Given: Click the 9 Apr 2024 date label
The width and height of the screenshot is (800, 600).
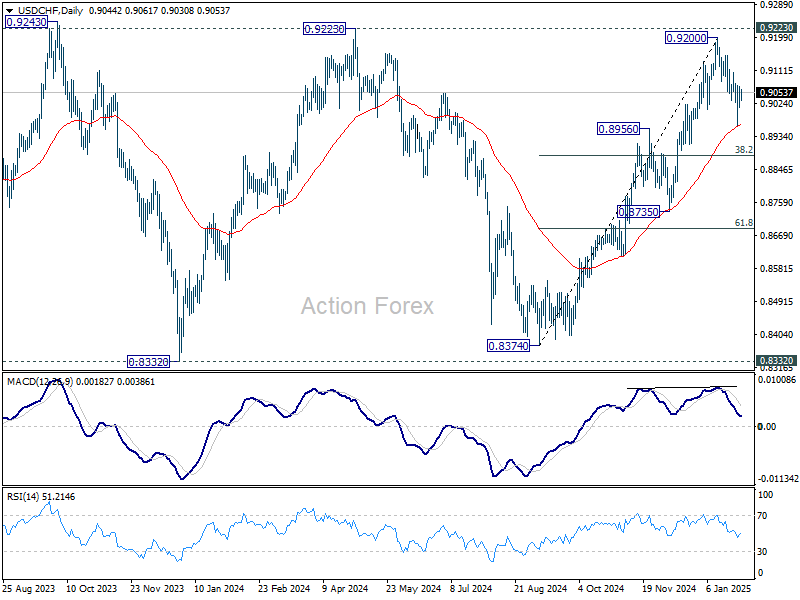Looking at the screenshot, I should (345, 588).
